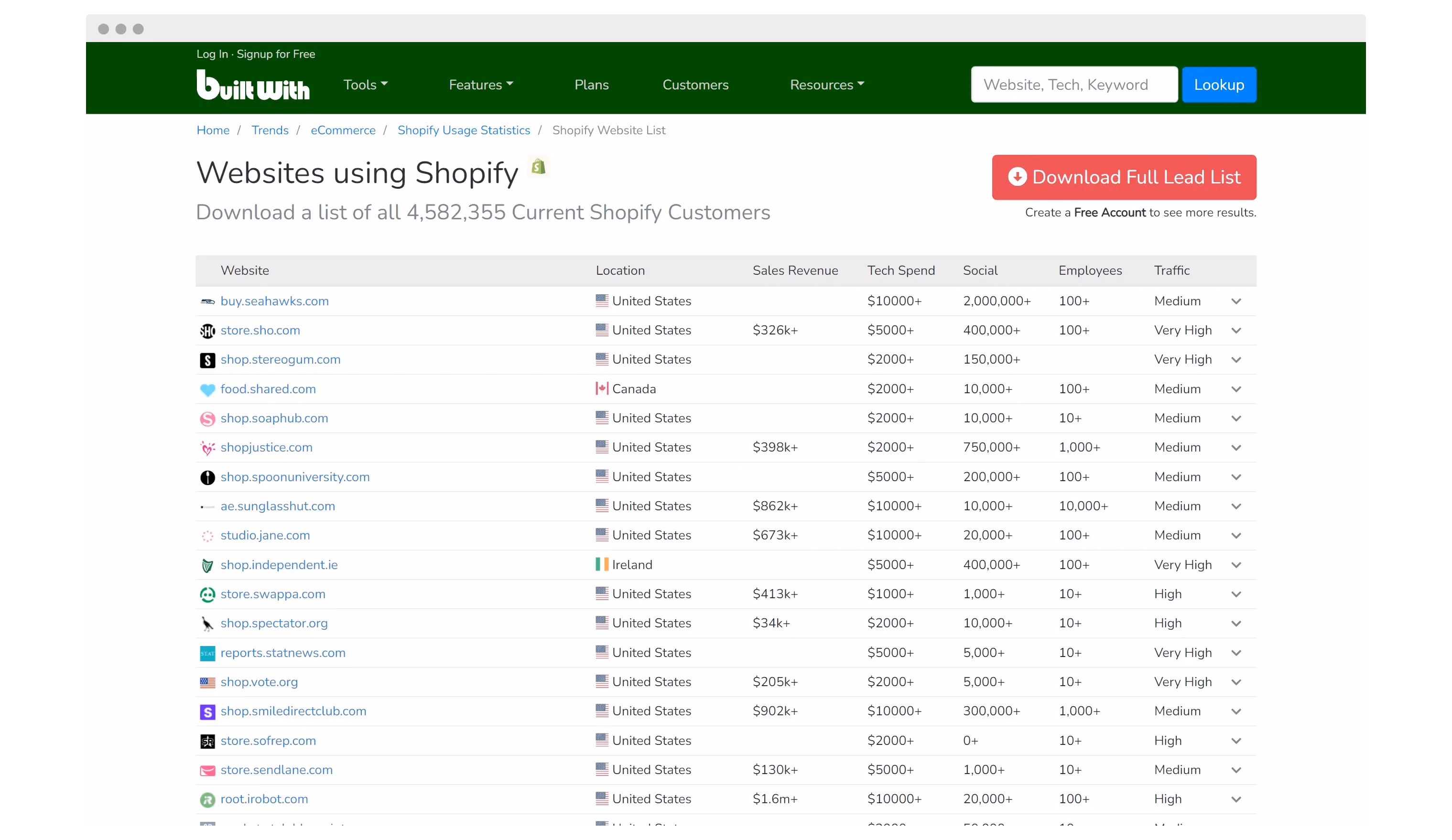
Task: Open the shop.smiledirectclub.com link
Action: pos(293,711)
